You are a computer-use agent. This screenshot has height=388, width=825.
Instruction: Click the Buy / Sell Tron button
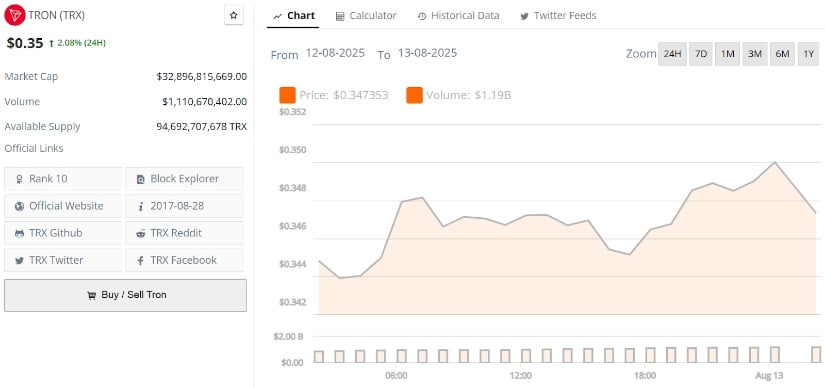pos(125,295)
